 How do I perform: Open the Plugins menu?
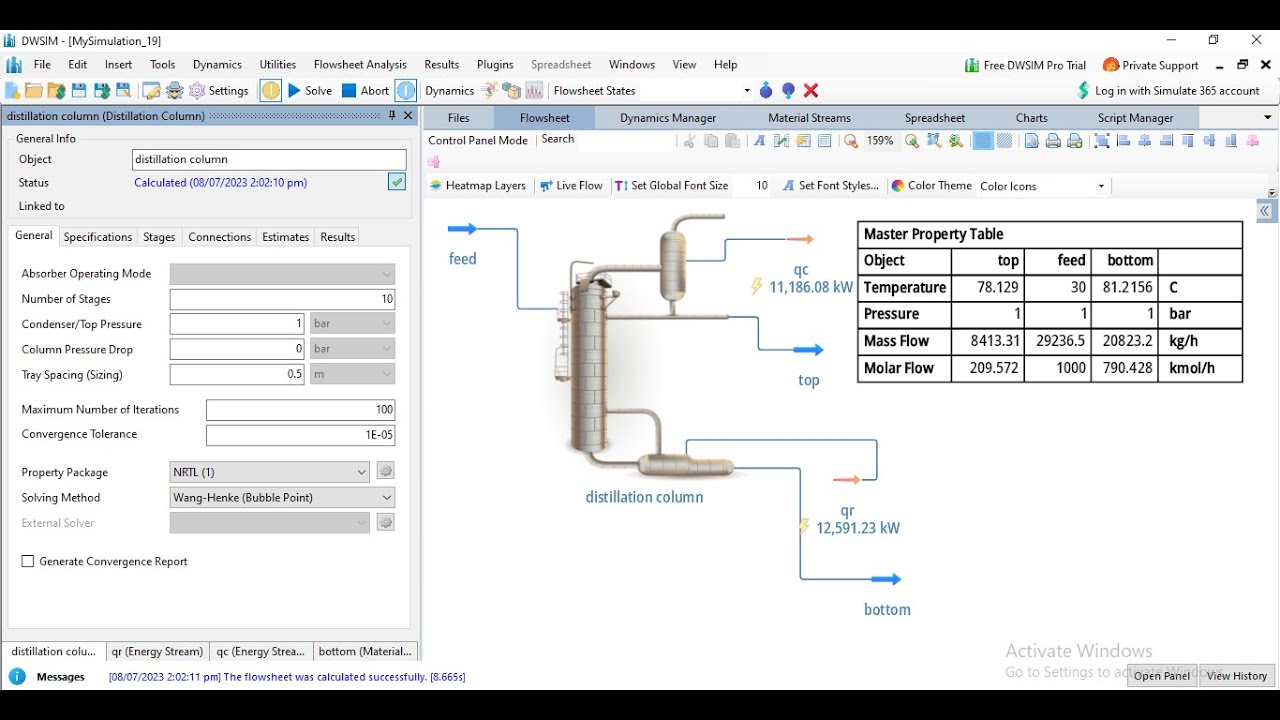point(495,64)
